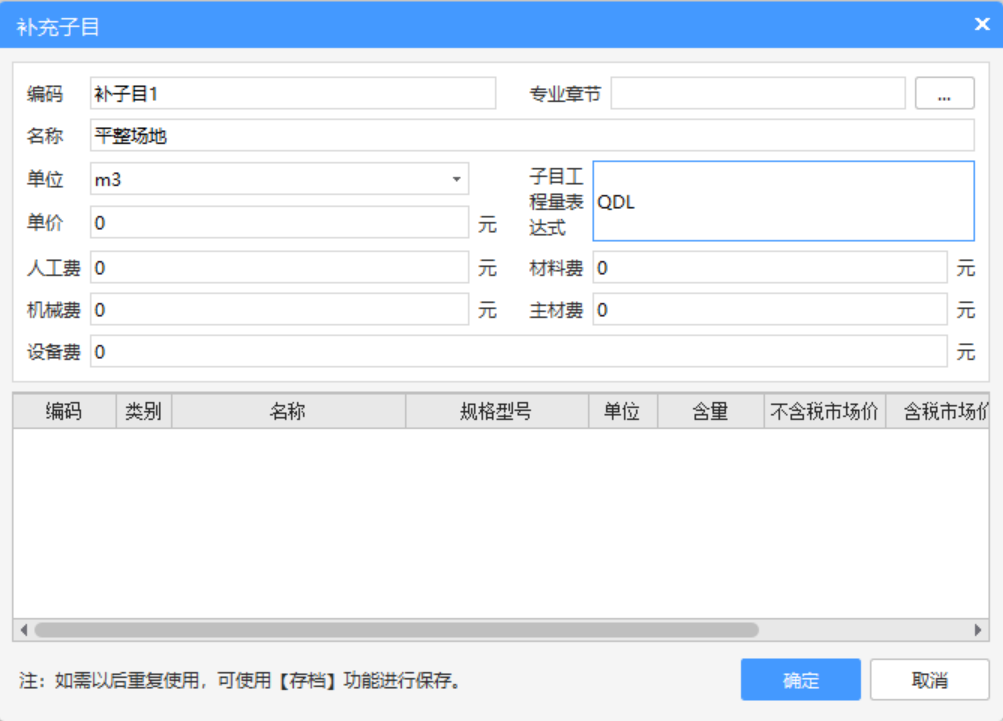The image size is (1003, 721).
Task: Click the 名称 field containing 平整场地
Action: pyautogui.click(x=531, y=136)
